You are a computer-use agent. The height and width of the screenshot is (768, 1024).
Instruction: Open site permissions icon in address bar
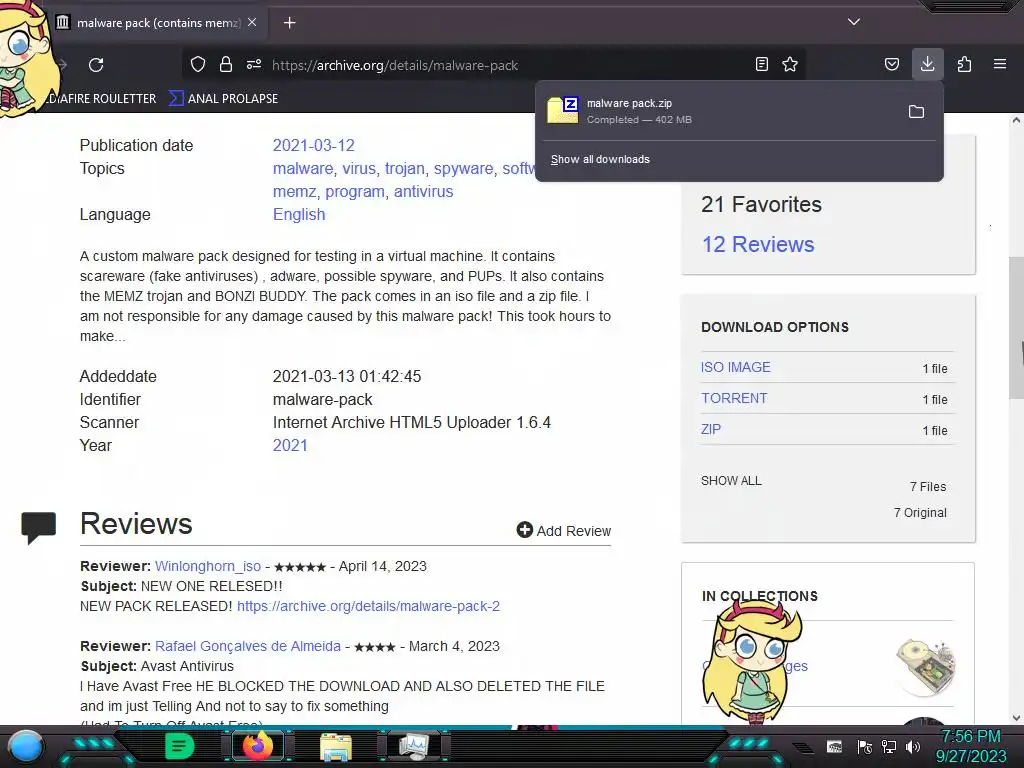pos(254,64)
